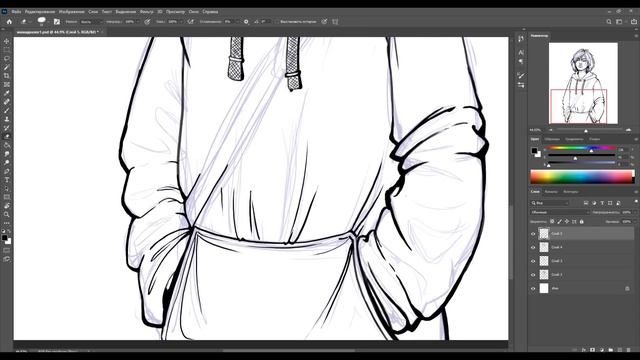Click the Home icon in options bar

tap(9, 22)
